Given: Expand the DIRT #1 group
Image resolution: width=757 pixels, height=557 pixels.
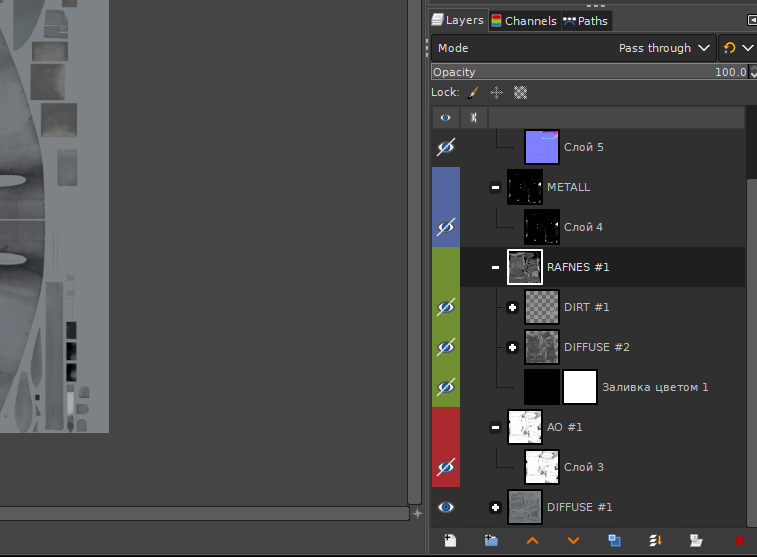Looking at the screenshot, I should (513, 307).
